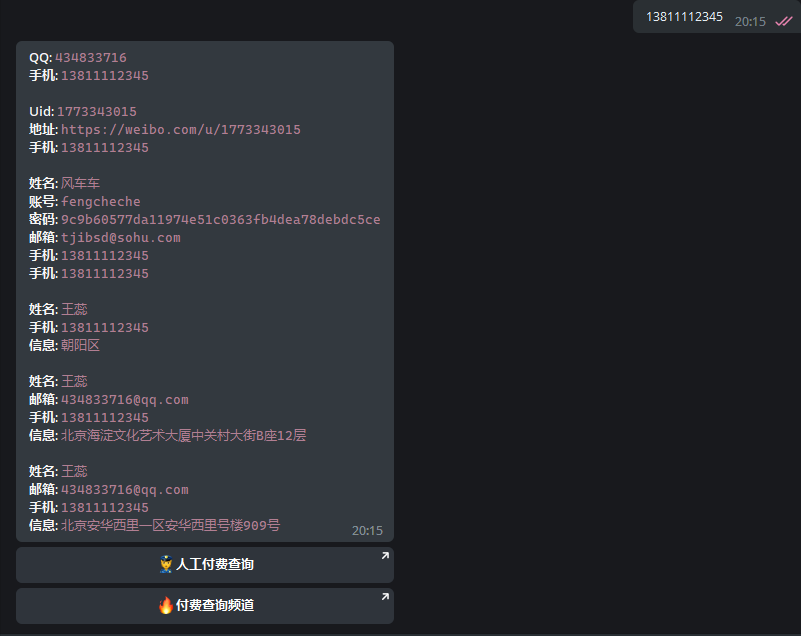Image resolution: width=801 pixels, height=636 pixels.
Task: Click the sent message's 20:15 timestamp
Action: coord(750,21)
